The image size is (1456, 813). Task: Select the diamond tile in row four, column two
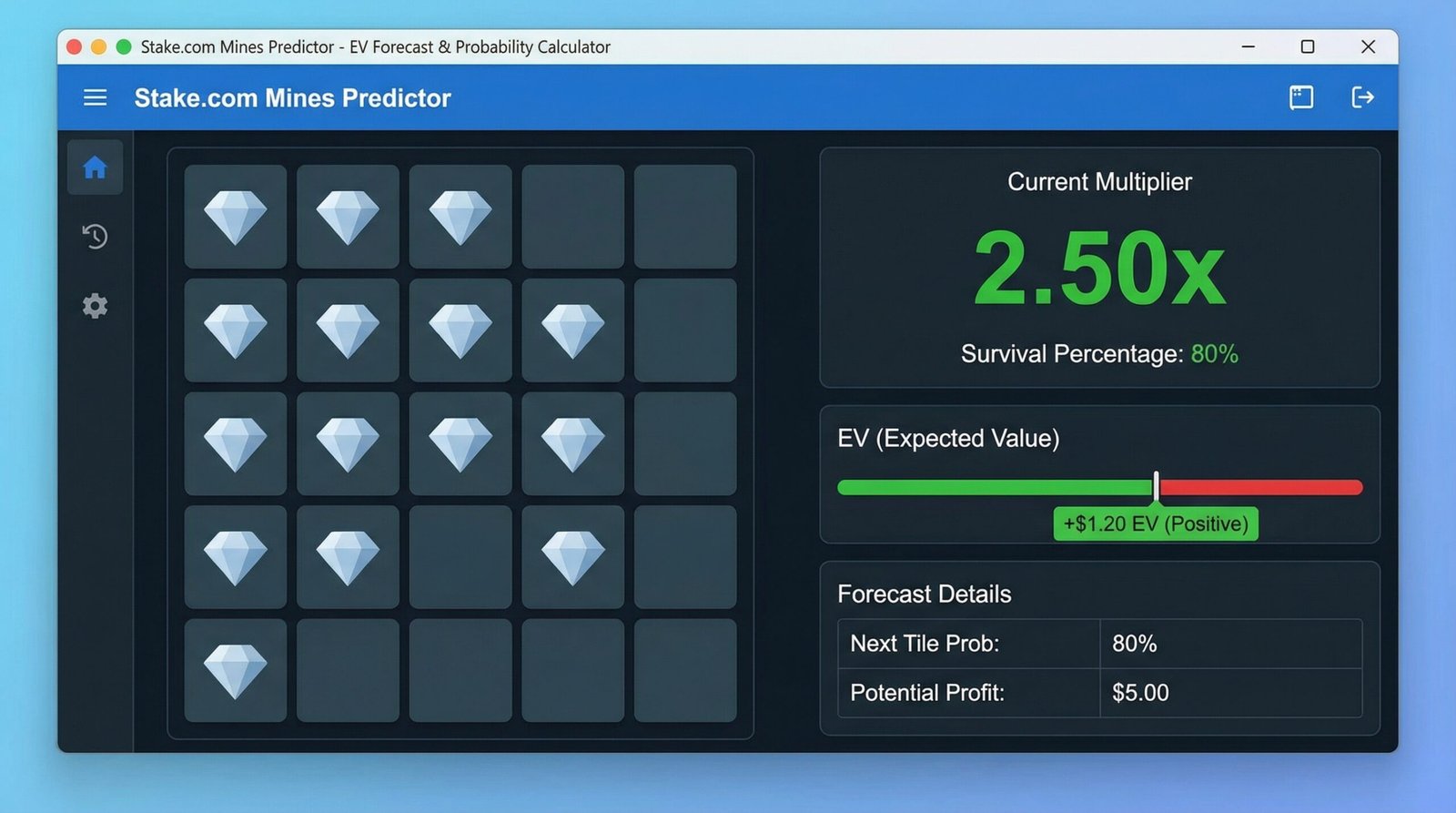[348, 557]
